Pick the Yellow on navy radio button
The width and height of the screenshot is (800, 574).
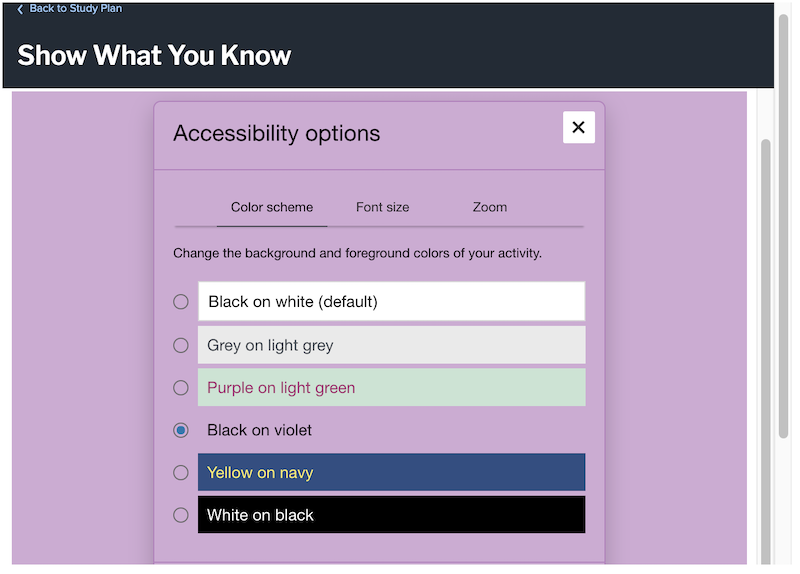click(x=181, y=472)
